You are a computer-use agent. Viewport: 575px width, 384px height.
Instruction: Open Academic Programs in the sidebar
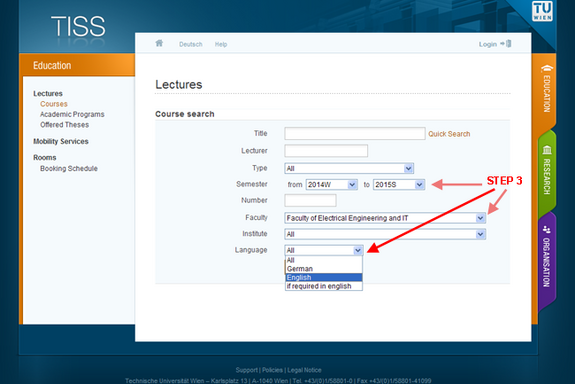72,114
